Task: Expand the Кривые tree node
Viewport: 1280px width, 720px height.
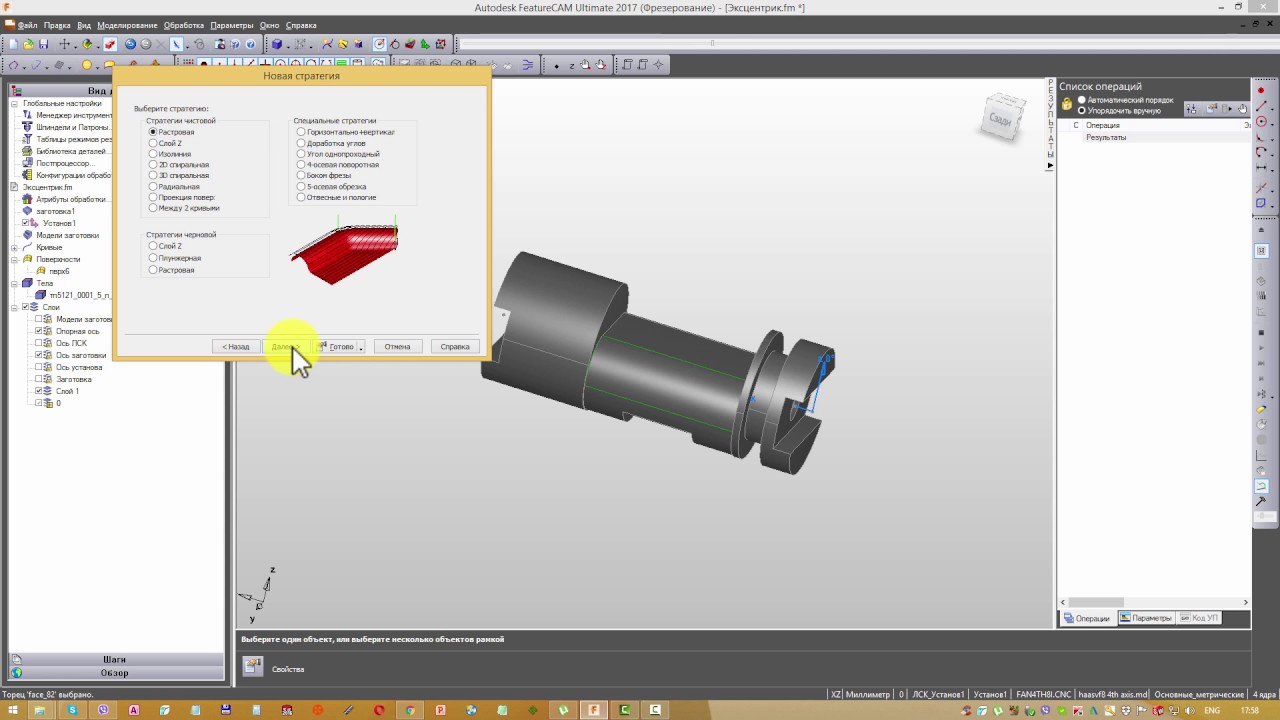Action: click(x=14, y=247)
